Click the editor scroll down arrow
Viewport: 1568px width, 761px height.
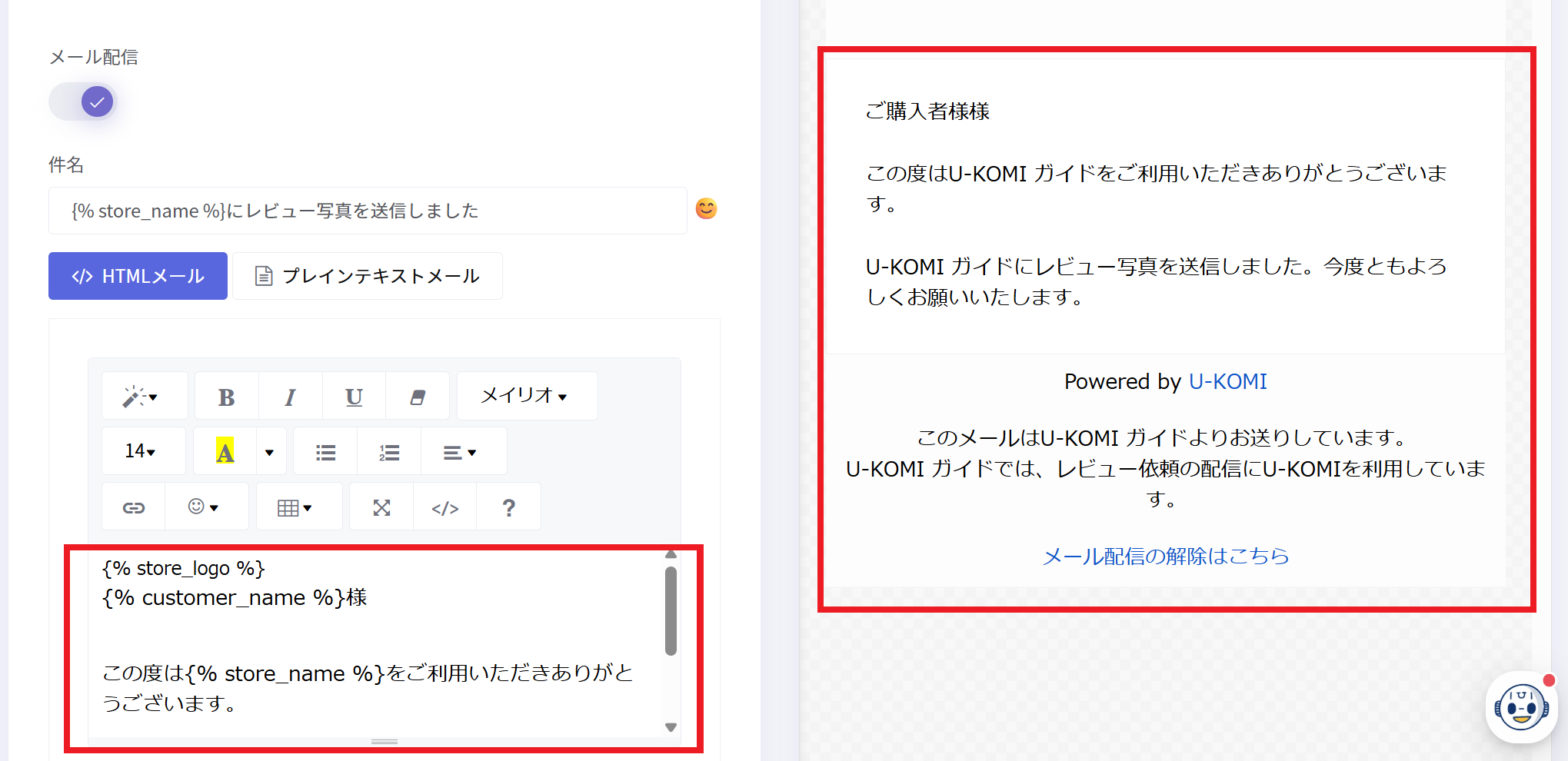[x=671, y=727]
